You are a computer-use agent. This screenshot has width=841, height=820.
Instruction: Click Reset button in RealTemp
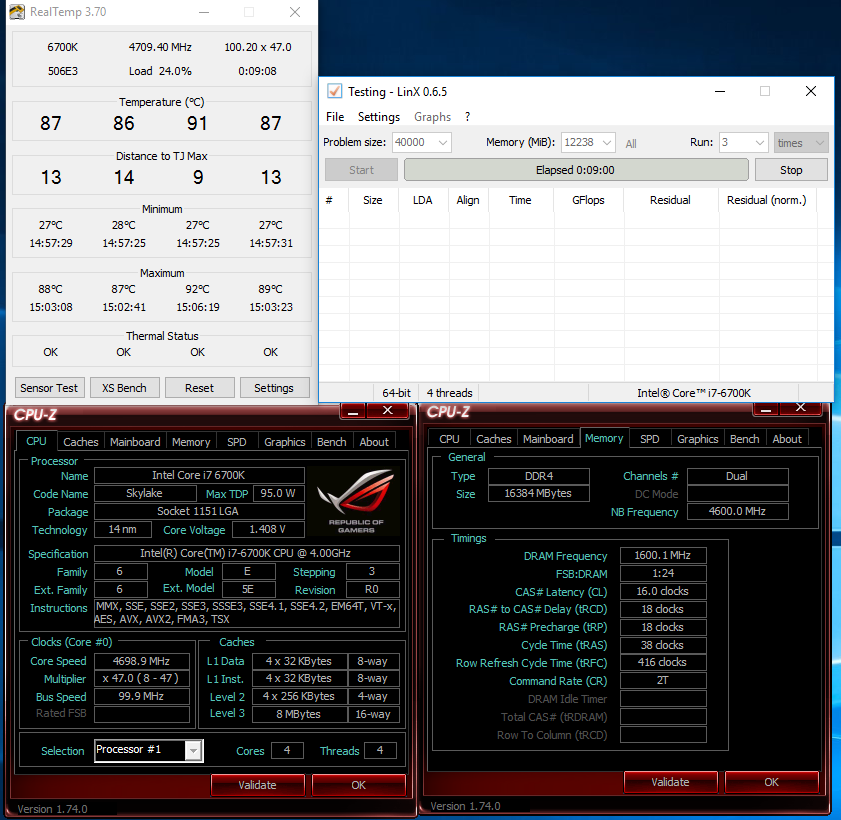(x=200, y=388)
